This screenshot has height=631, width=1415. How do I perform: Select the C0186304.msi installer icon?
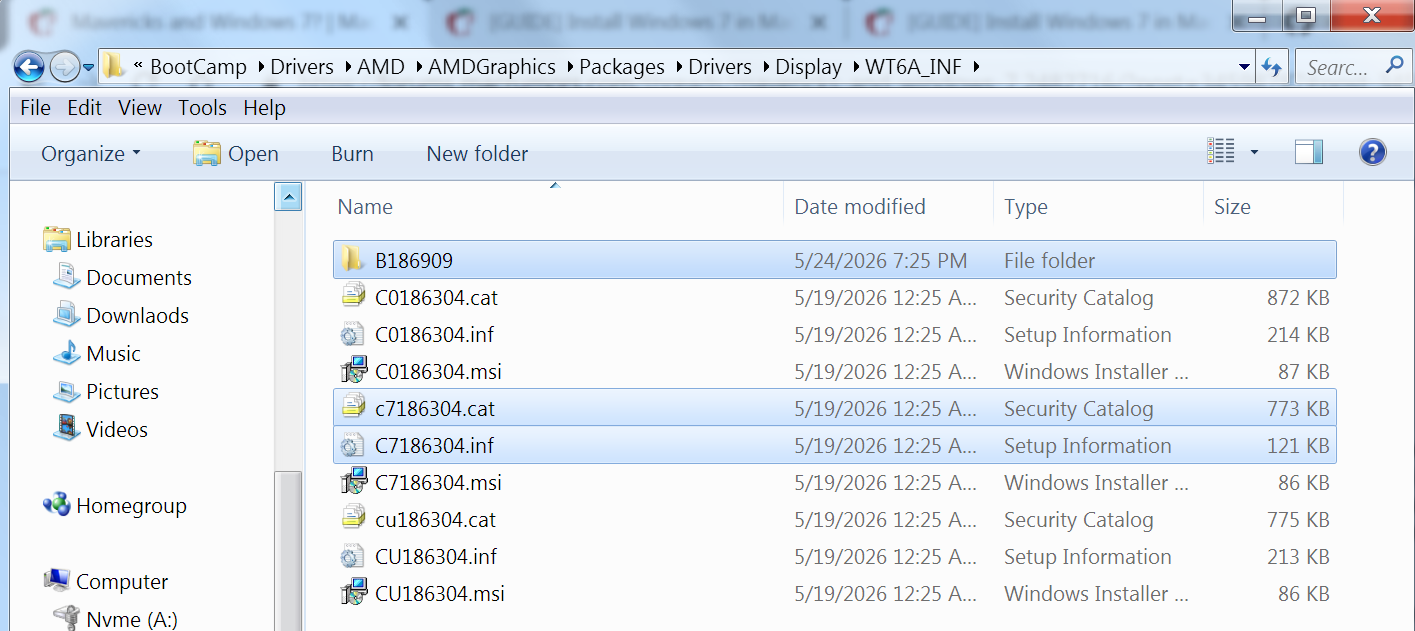click(x=353, y=371)
